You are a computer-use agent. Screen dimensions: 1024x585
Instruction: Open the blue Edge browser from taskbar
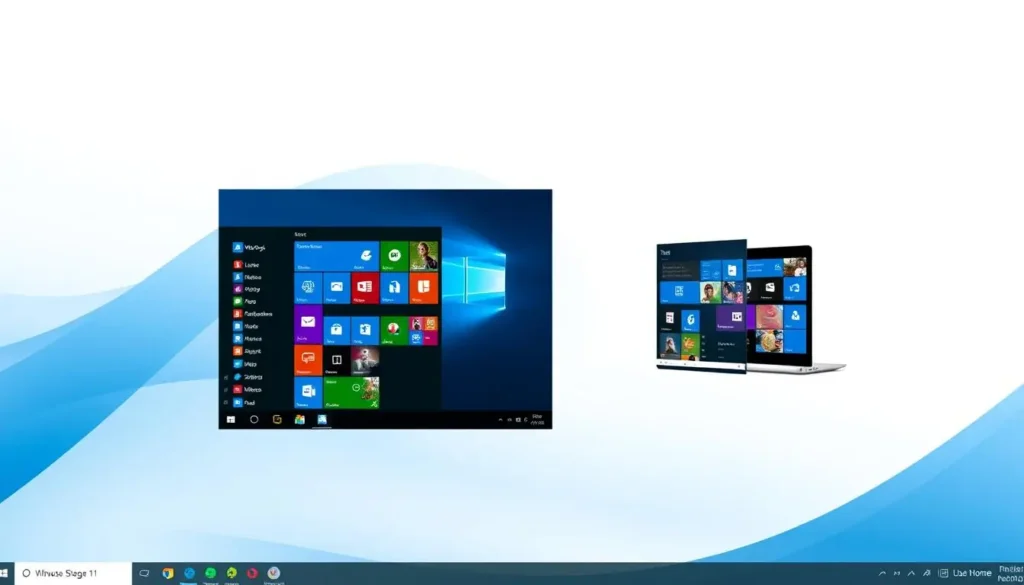tap(189, 574)
